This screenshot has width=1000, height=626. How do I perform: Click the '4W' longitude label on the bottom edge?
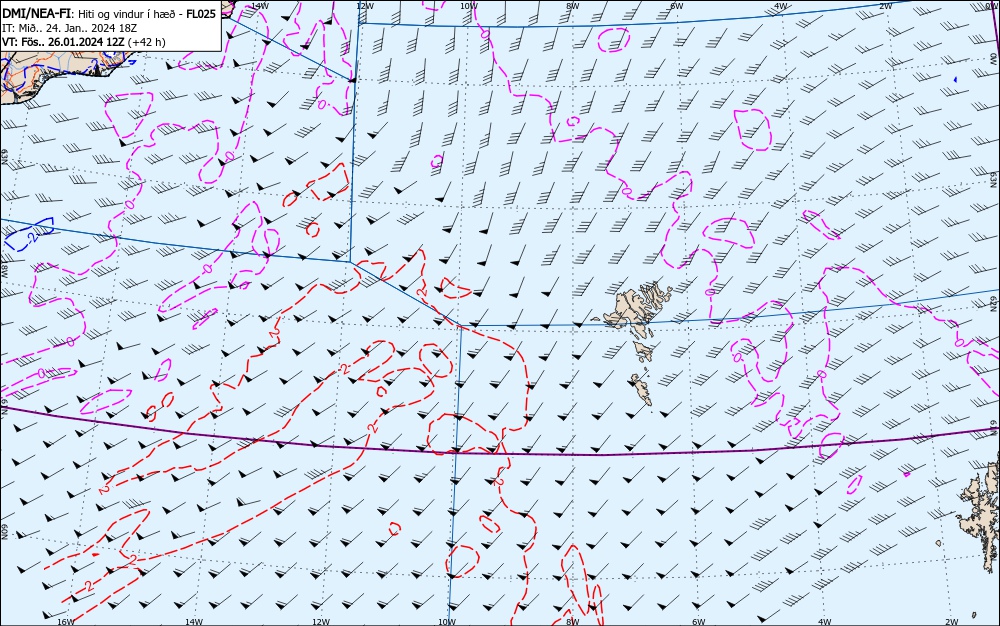pyautogui.click(x=824, y=622)
